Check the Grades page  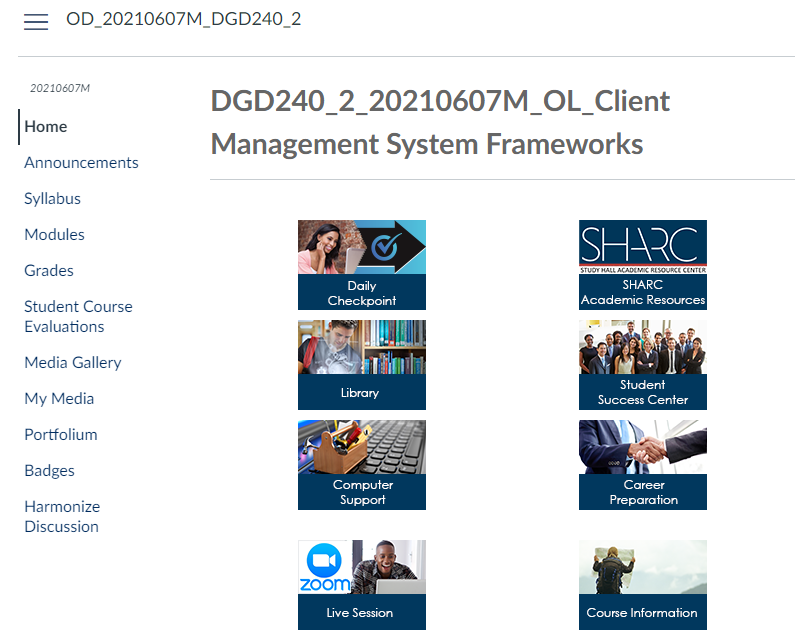point(49,271)
